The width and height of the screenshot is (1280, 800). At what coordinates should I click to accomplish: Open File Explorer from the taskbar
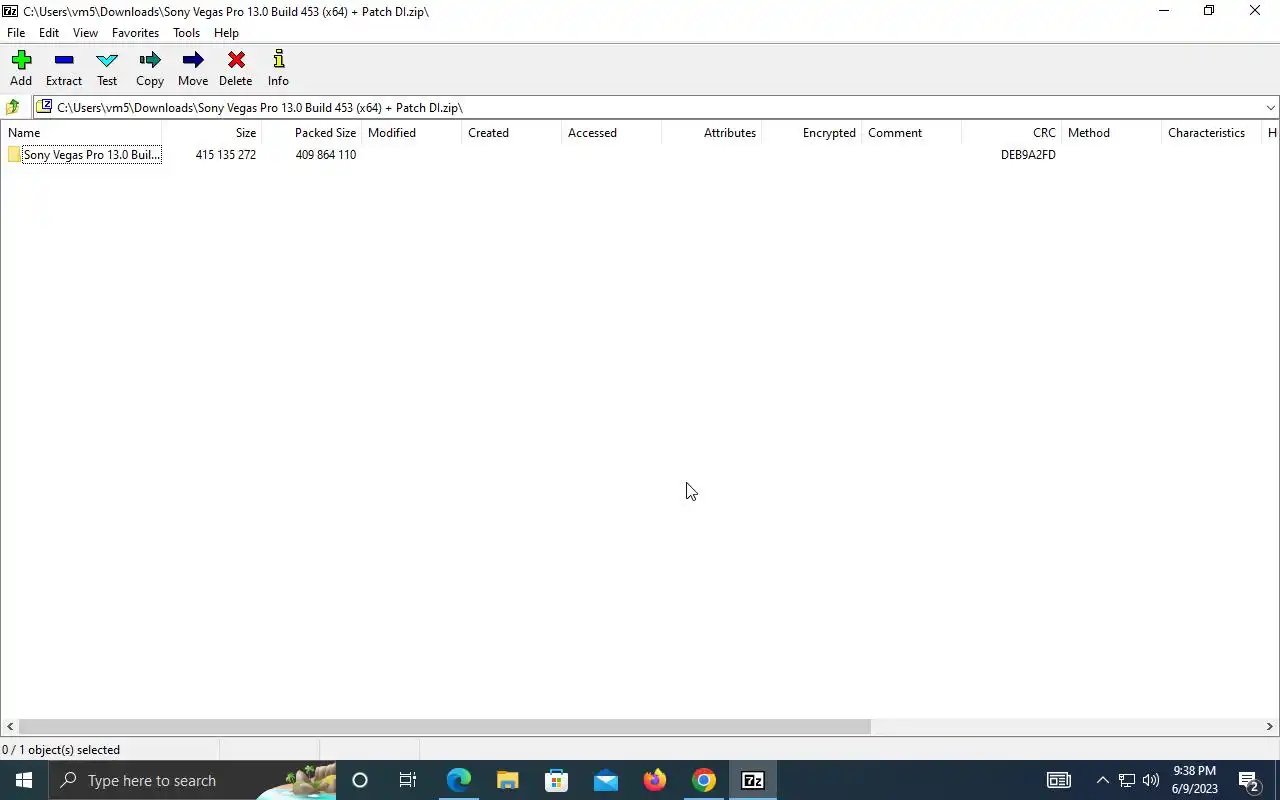507,780
